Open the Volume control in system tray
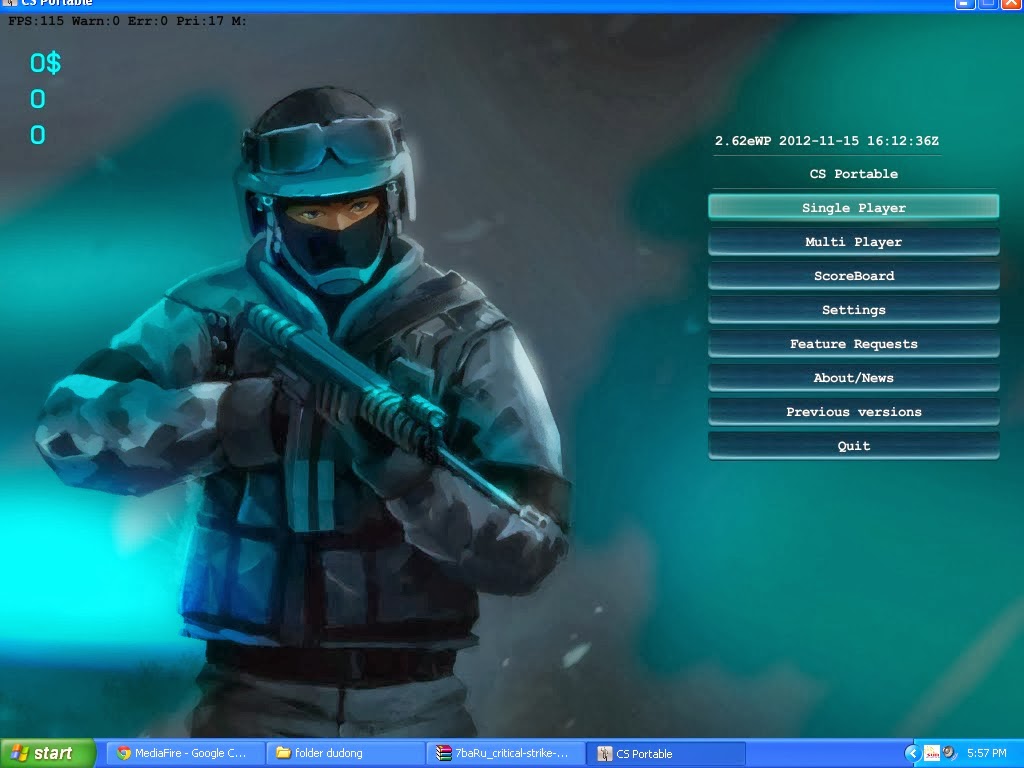Image resolution: width=1024 pixels, height=768 pixels. coord(948,753)
